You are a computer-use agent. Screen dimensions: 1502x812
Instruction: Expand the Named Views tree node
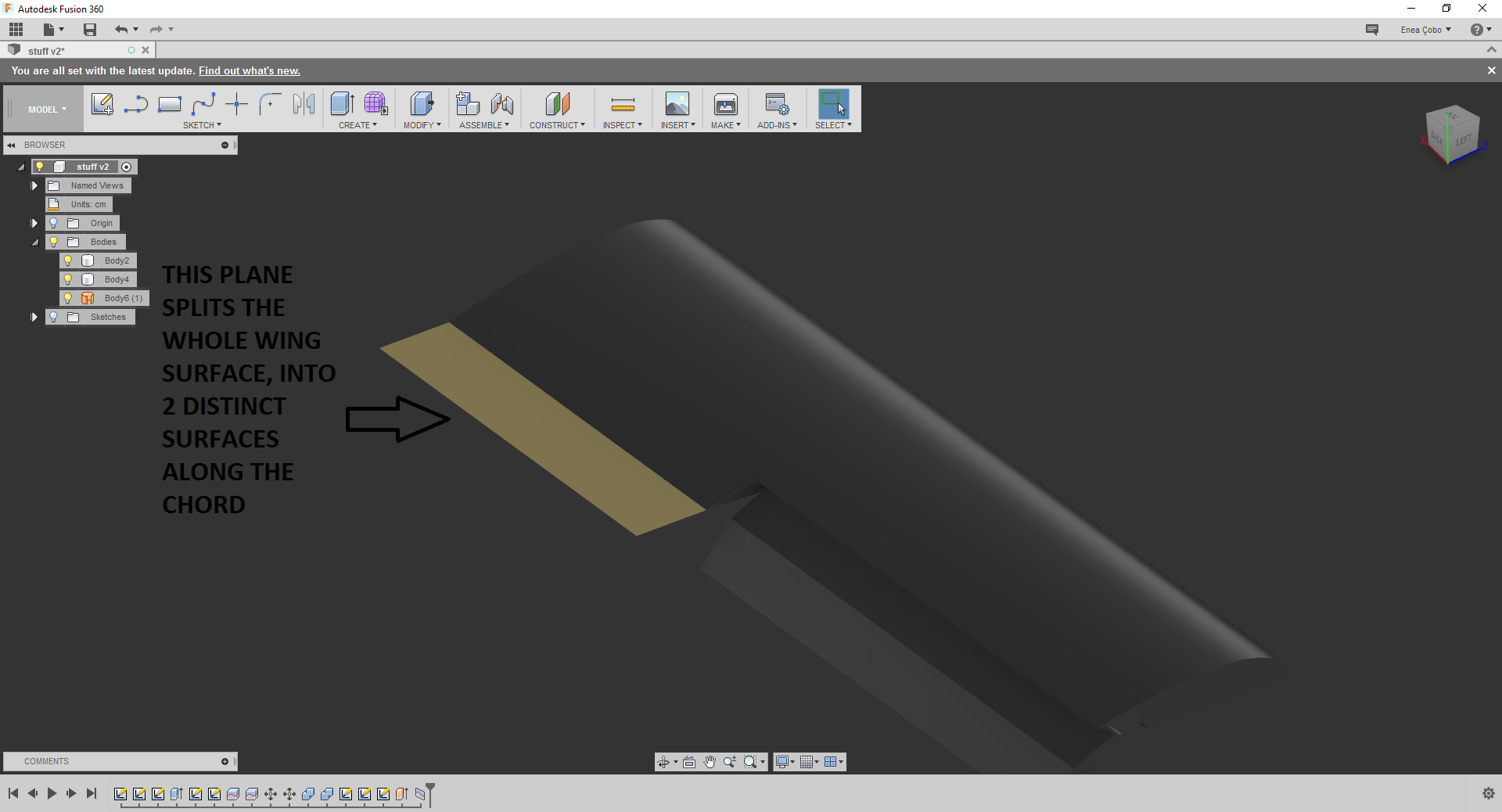(x=34, y=185)
